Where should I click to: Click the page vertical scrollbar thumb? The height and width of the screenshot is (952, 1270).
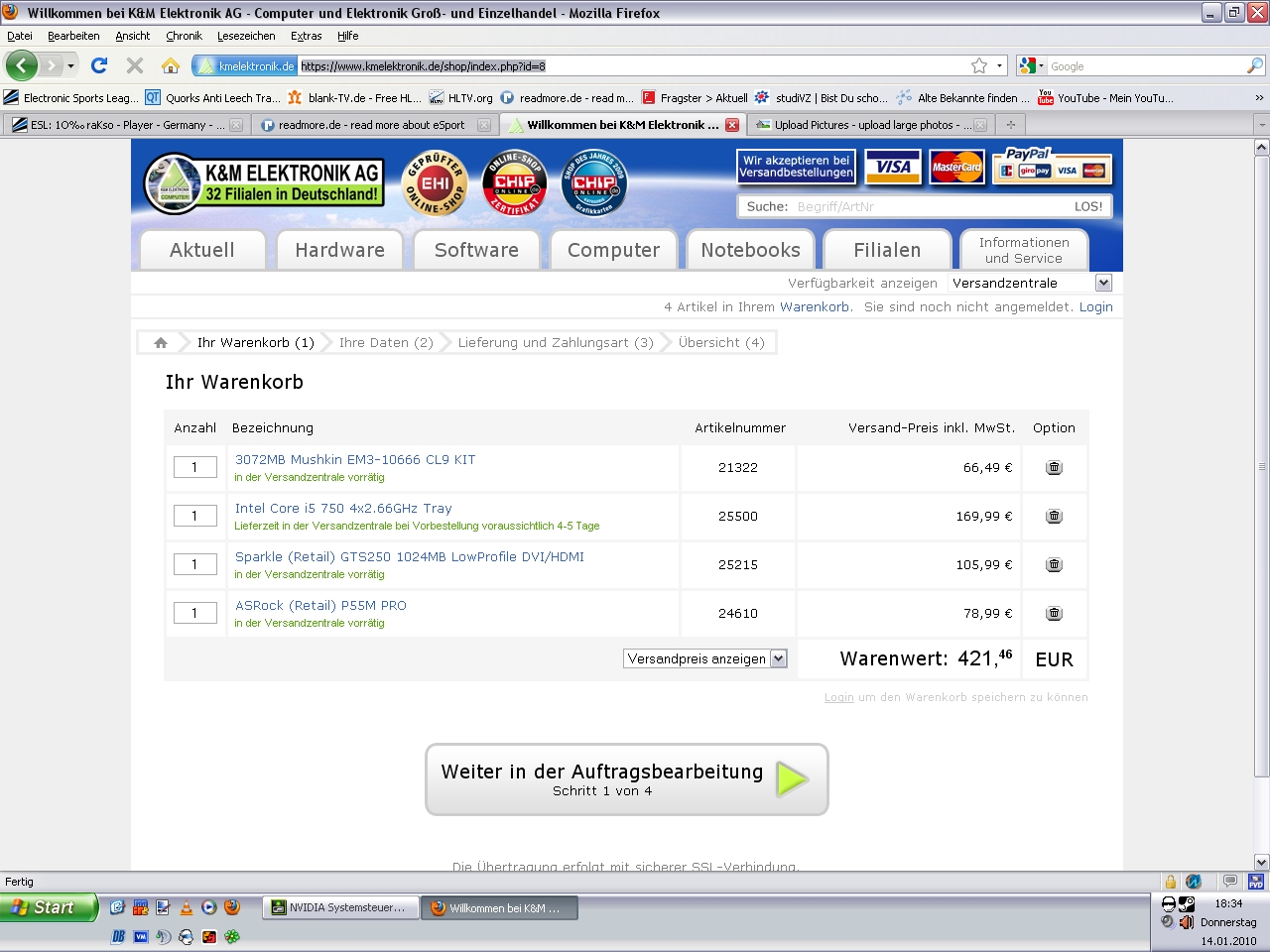[x=1262, y=466]
